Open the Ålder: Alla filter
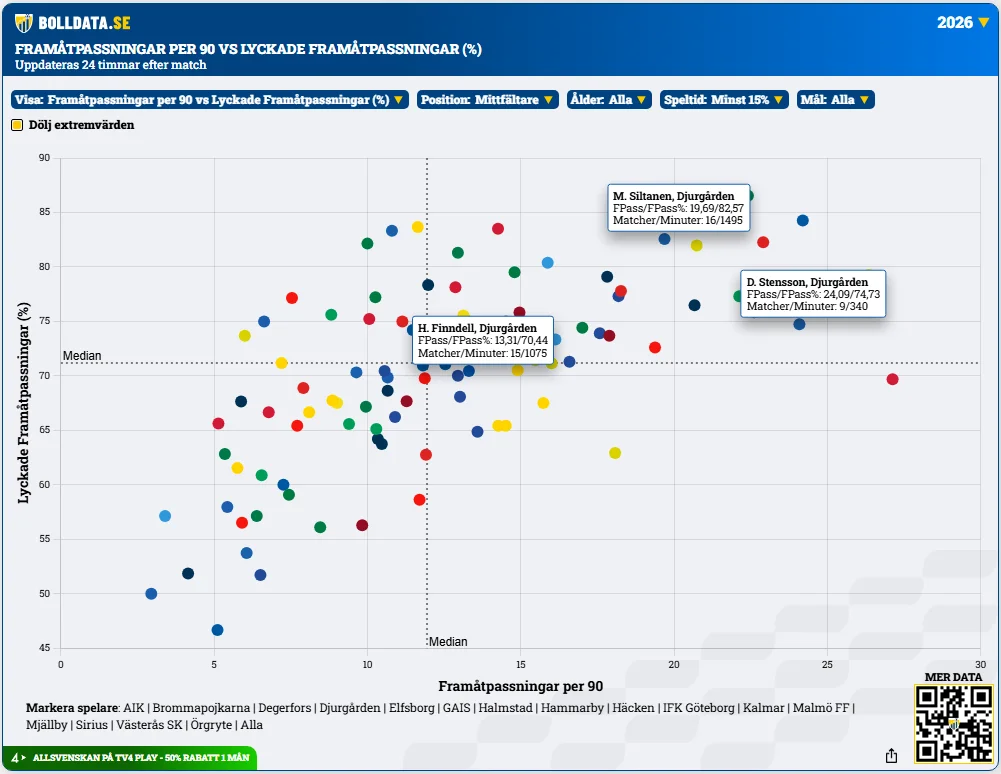The height and width of the screenshot is (774, 1001). (x=609, y=100)
